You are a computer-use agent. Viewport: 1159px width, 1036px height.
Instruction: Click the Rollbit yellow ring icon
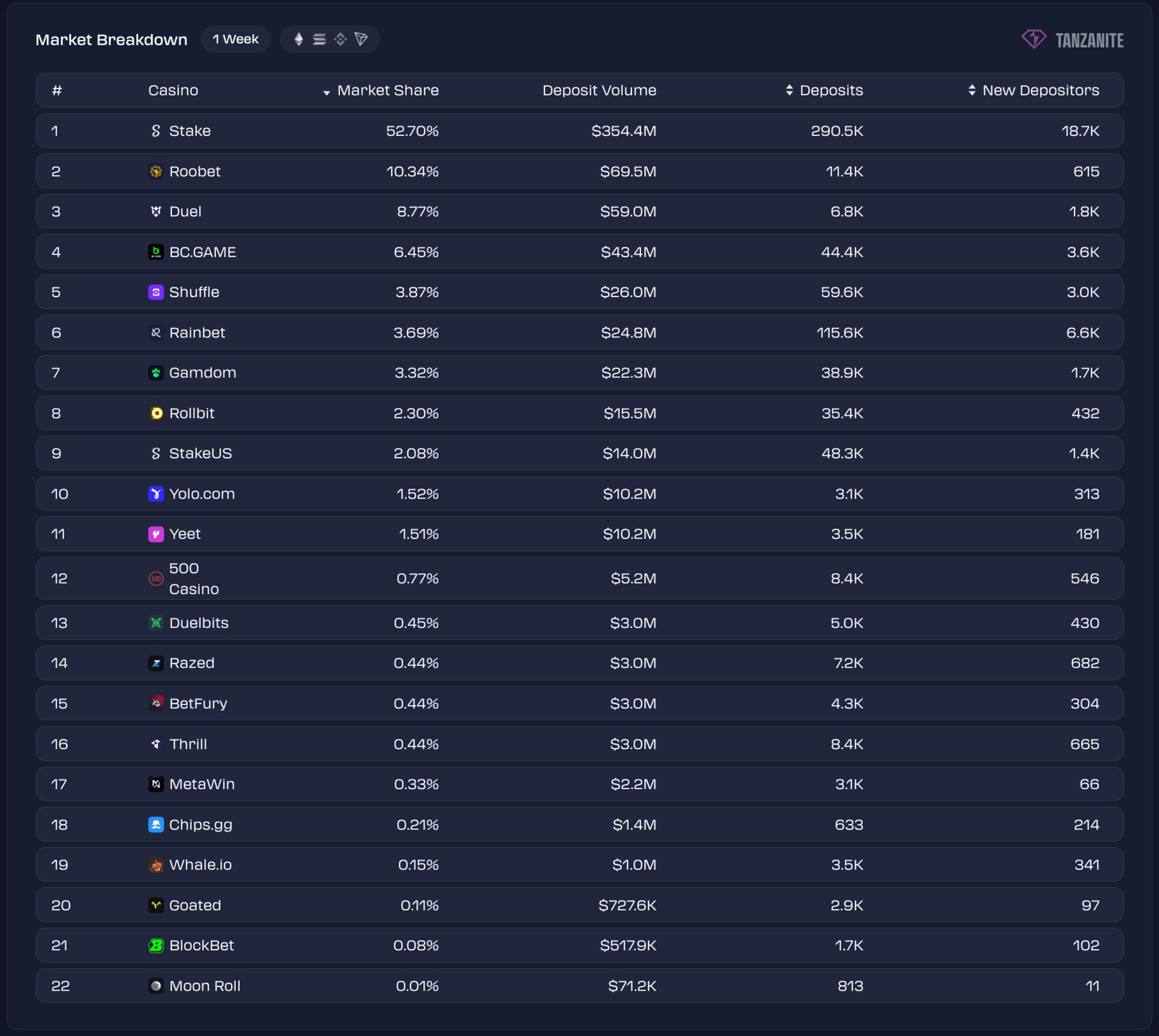point(156,413)
